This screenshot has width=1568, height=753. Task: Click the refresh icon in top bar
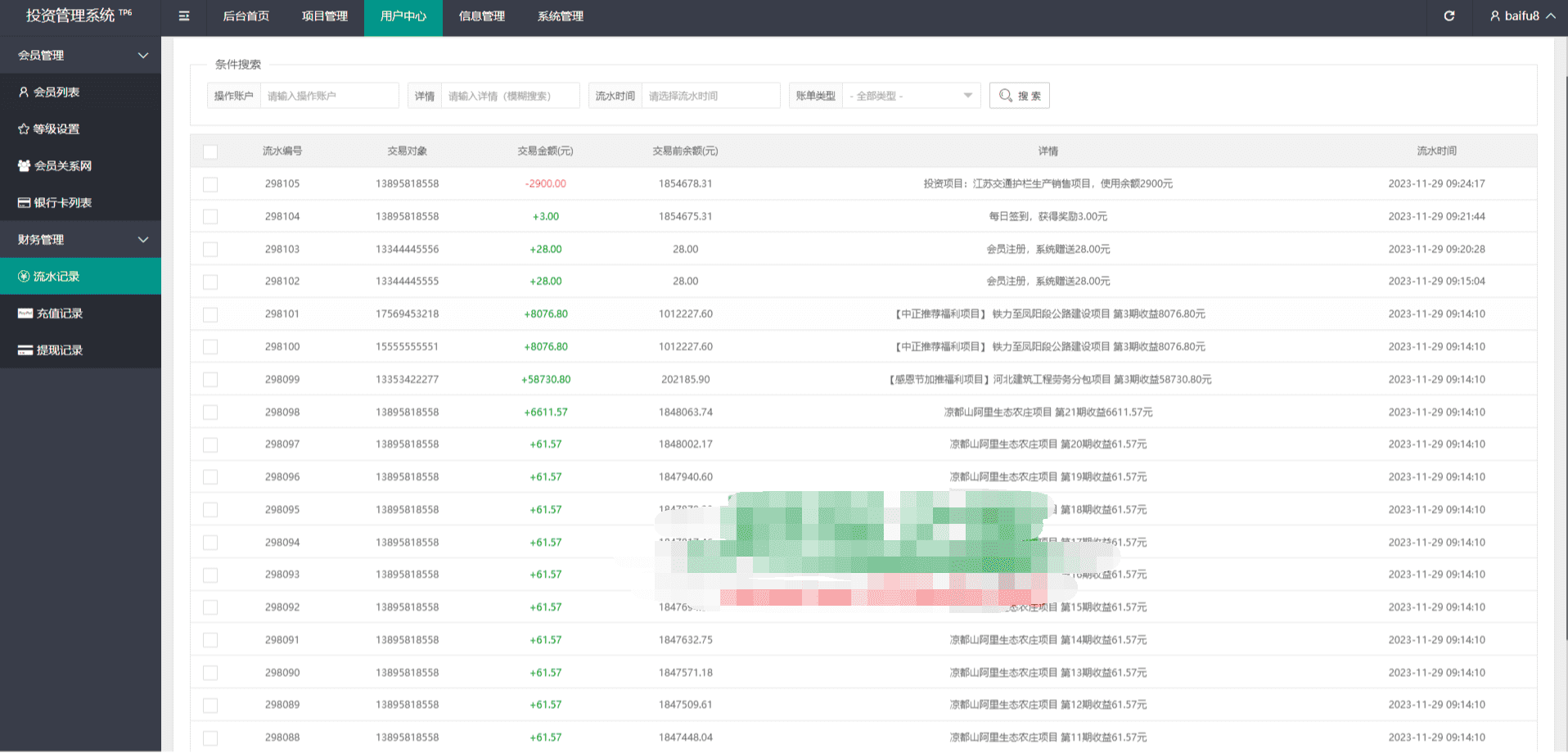(1449, 16)
